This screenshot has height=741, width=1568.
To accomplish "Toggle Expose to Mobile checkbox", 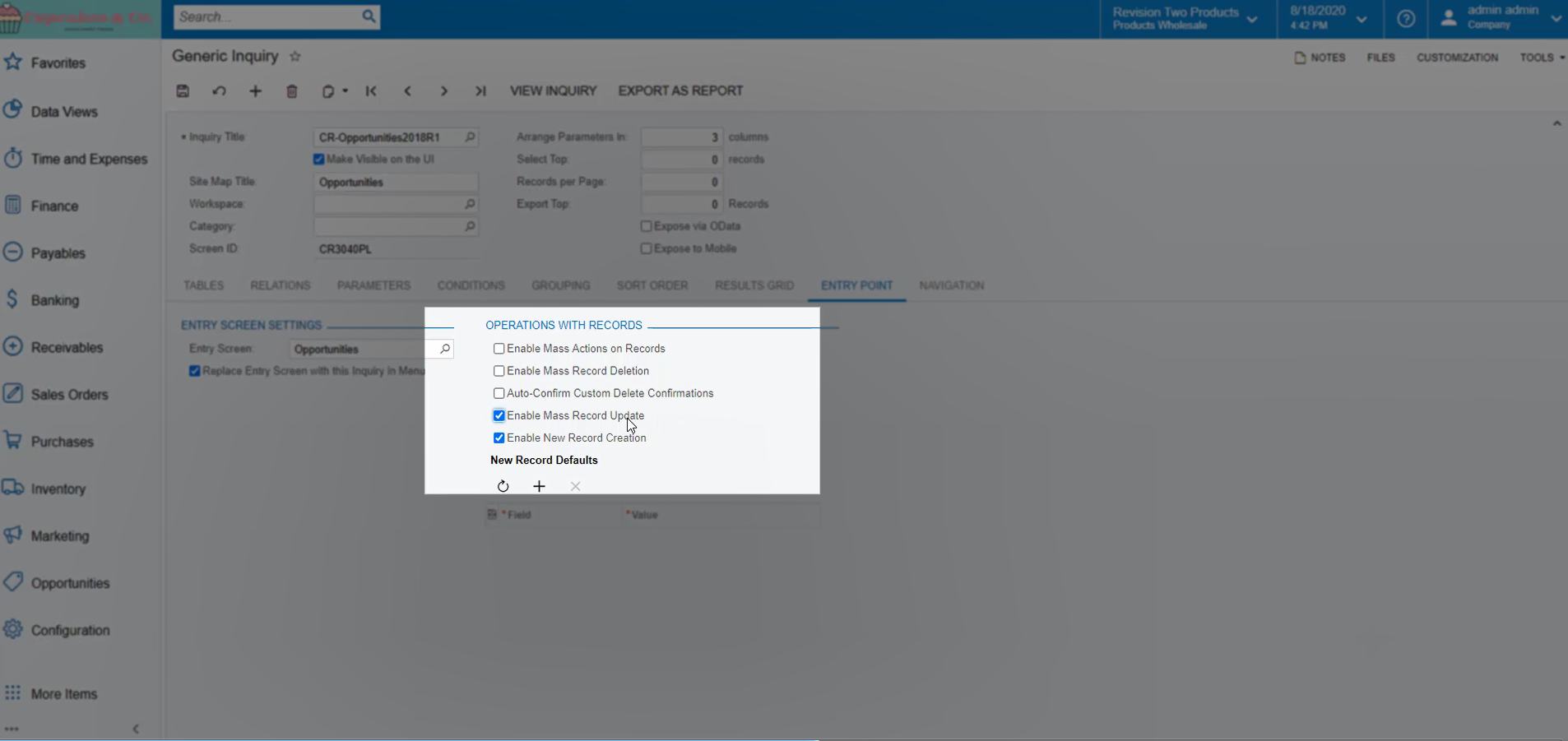I will 646,248.
